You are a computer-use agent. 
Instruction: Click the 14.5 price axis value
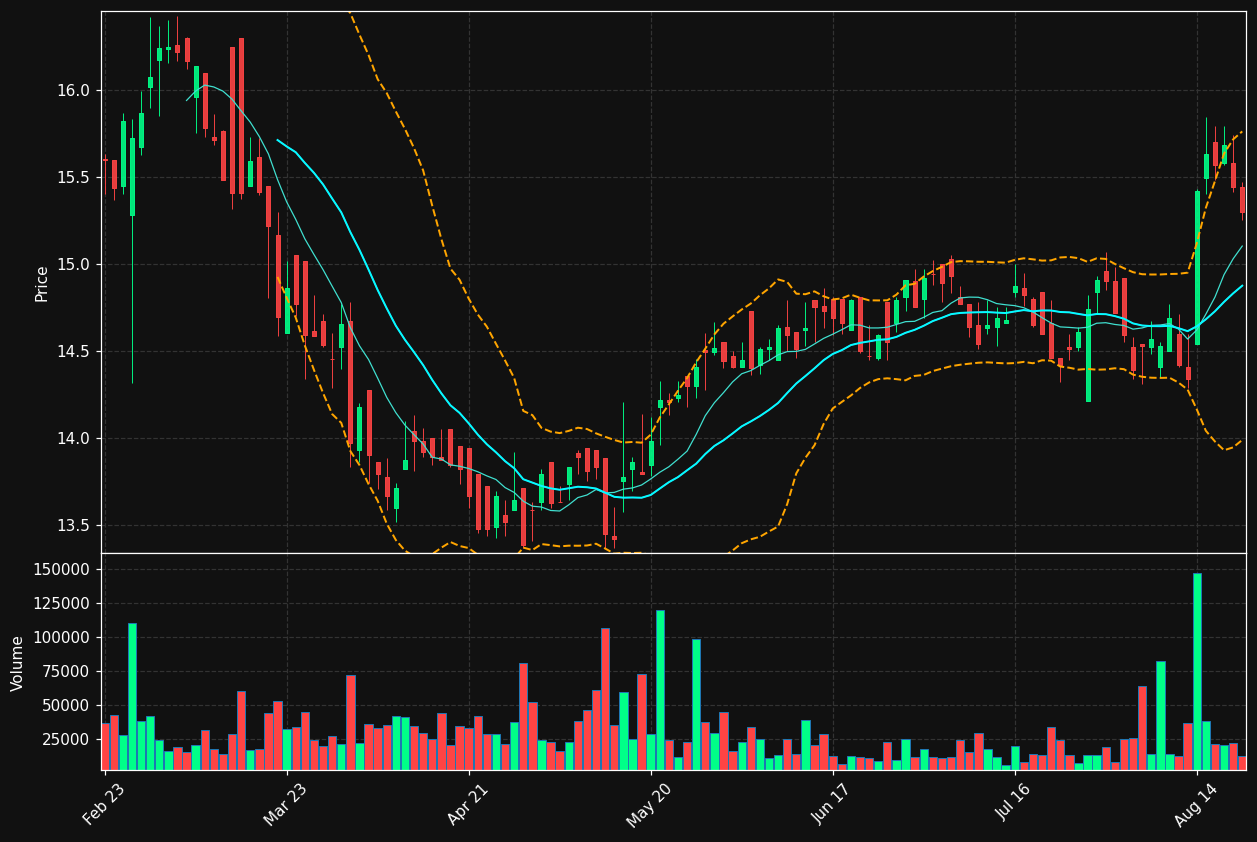point(75,351)
